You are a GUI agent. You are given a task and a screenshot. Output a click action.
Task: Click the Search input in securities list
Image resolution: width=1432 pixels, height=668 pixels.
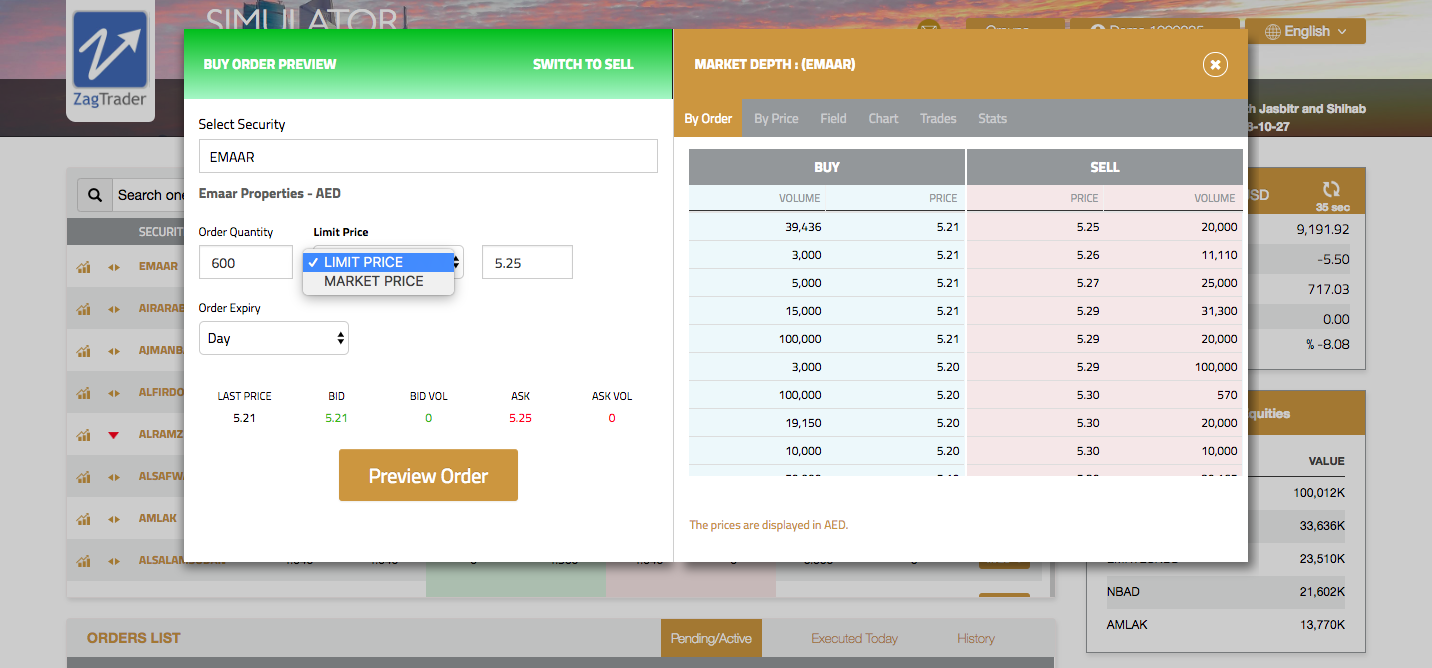click(x=150, y=195)
